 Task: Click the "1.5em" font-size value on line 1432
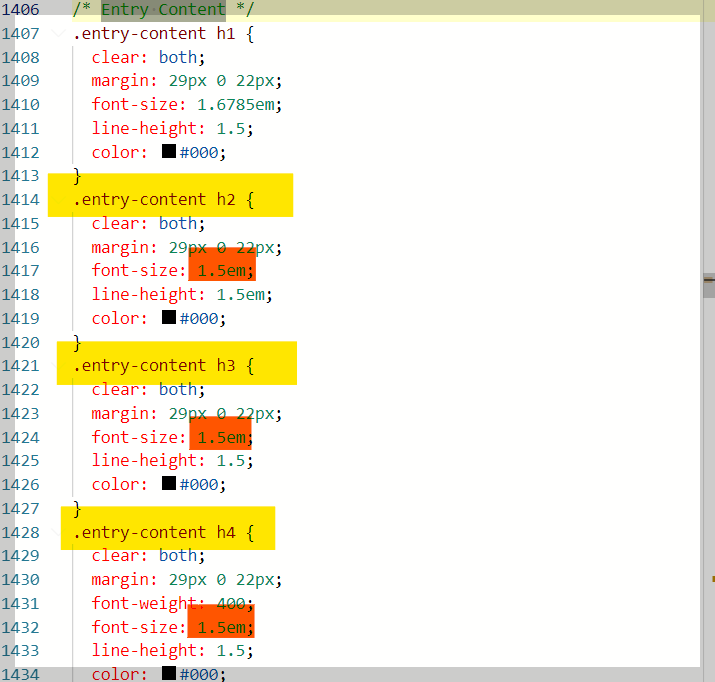click(222, 628)
